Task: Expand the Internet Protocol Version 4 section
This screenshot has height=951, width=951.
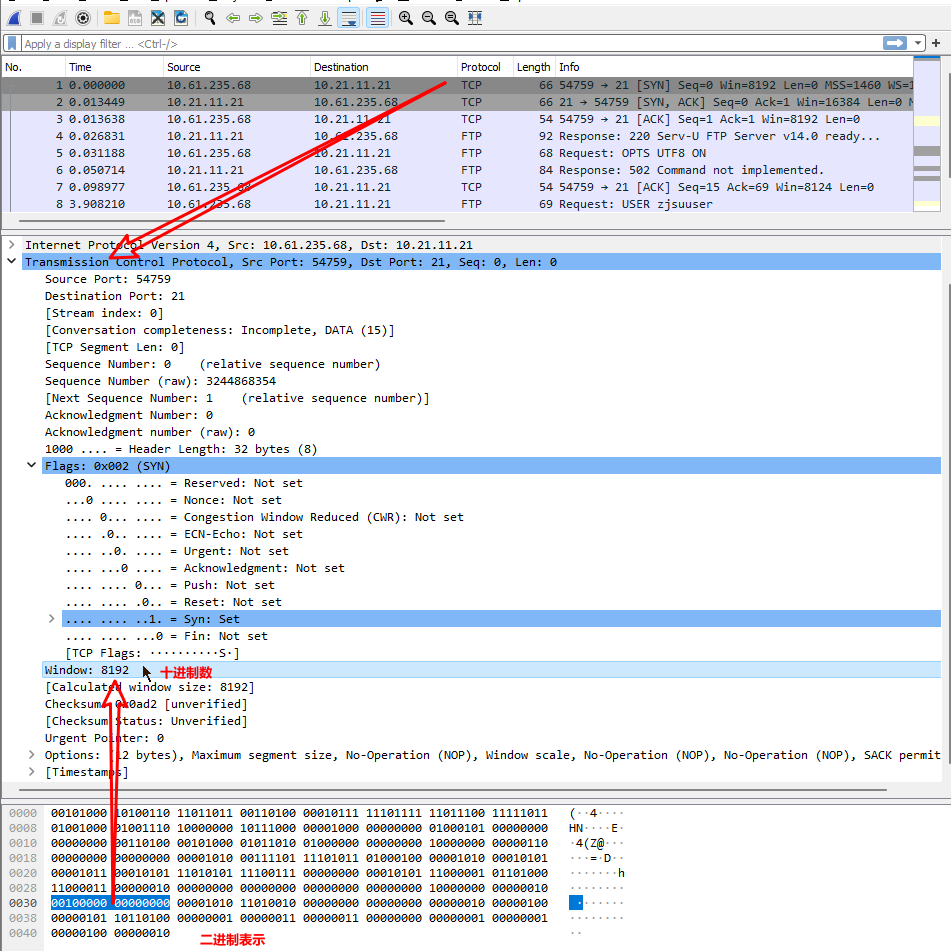Action: click(x=12, y=245)
